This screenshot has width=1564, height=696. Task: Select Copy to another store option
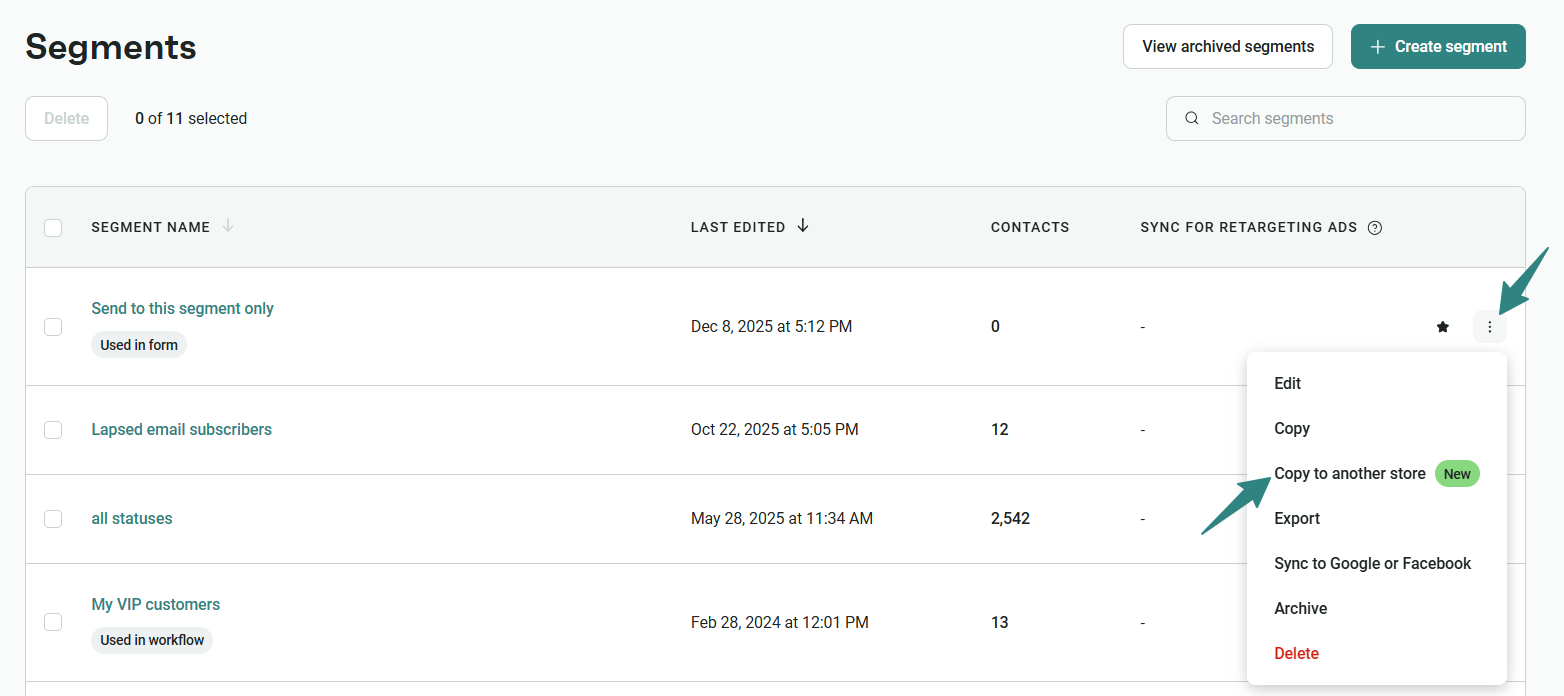point(1349,474)
